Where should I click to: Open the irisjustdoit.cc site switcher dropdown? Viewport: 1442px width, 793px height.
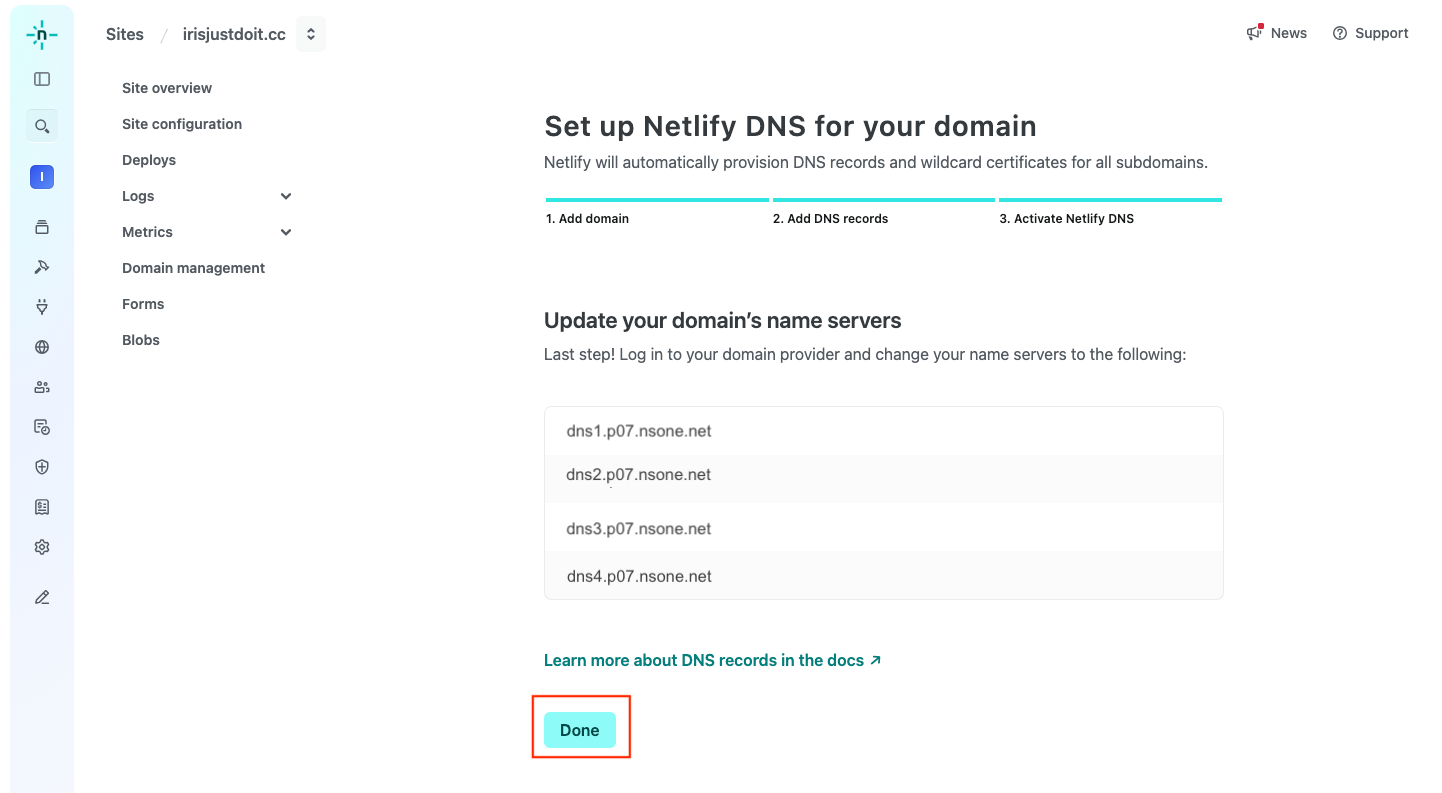[x=311, y=34]
